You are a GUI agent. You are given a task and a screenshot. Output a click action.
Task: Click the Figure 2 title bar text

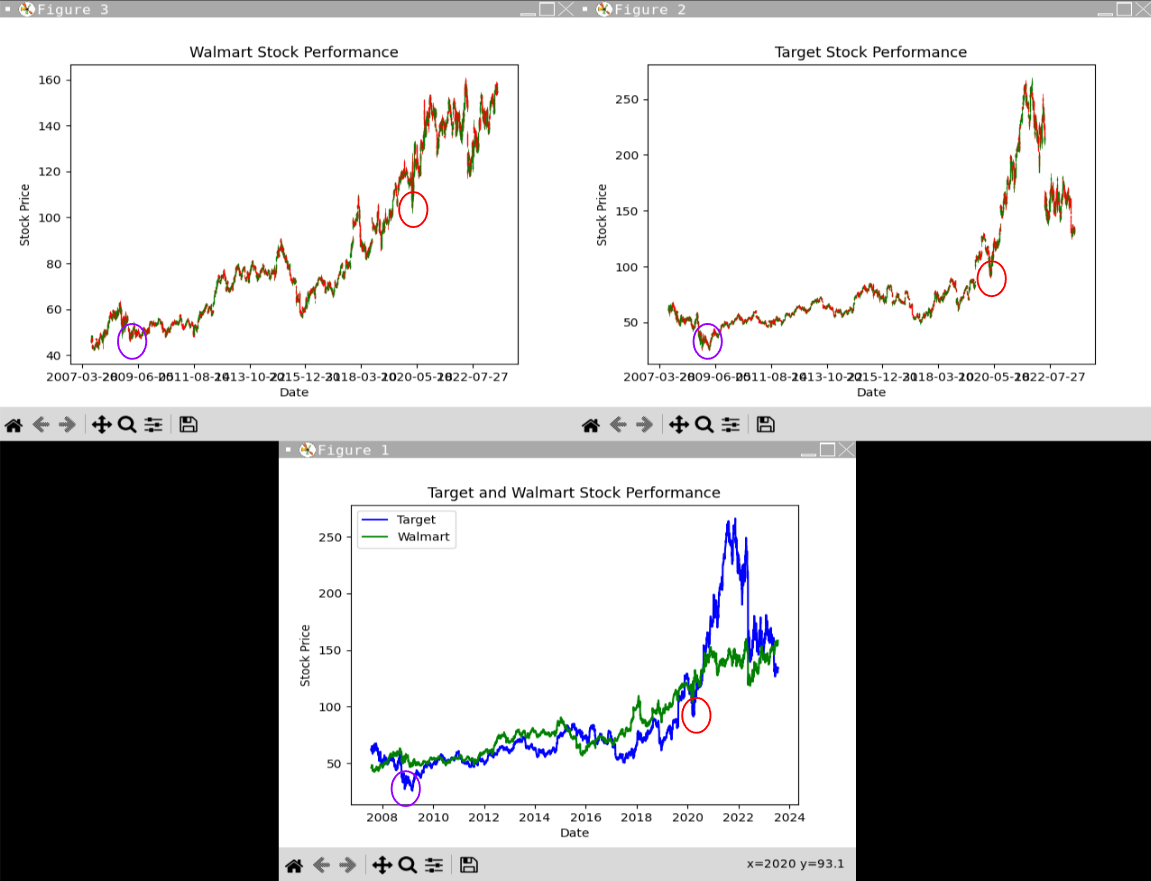point(650,10)
